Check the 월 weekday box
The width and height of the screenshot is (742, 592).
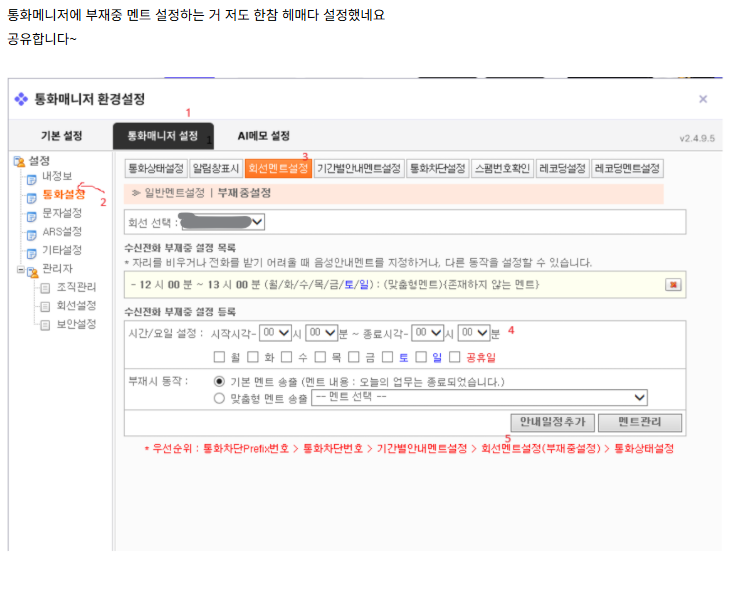219,357
